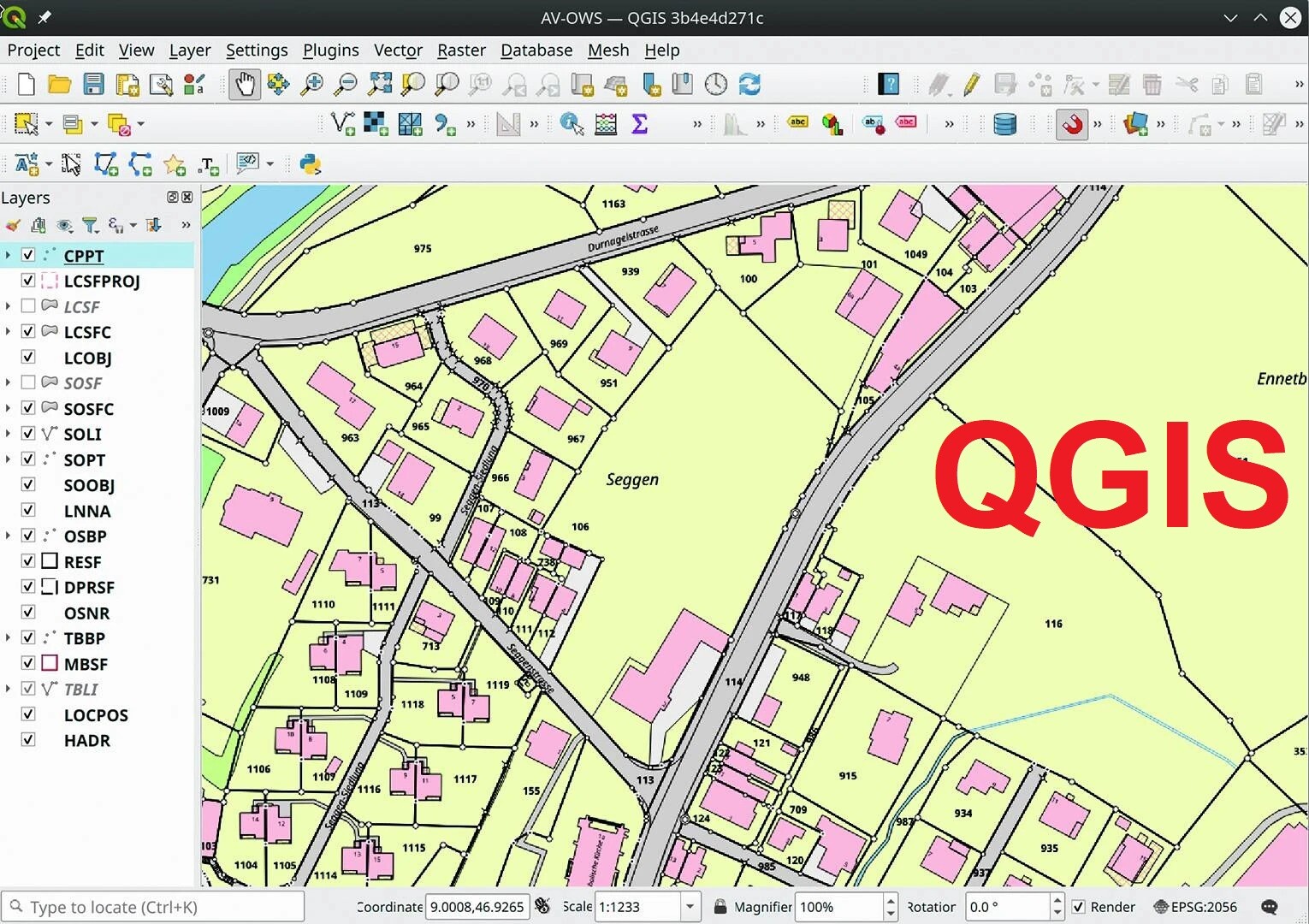Expand the LCSFC layer node

(8, 332)
